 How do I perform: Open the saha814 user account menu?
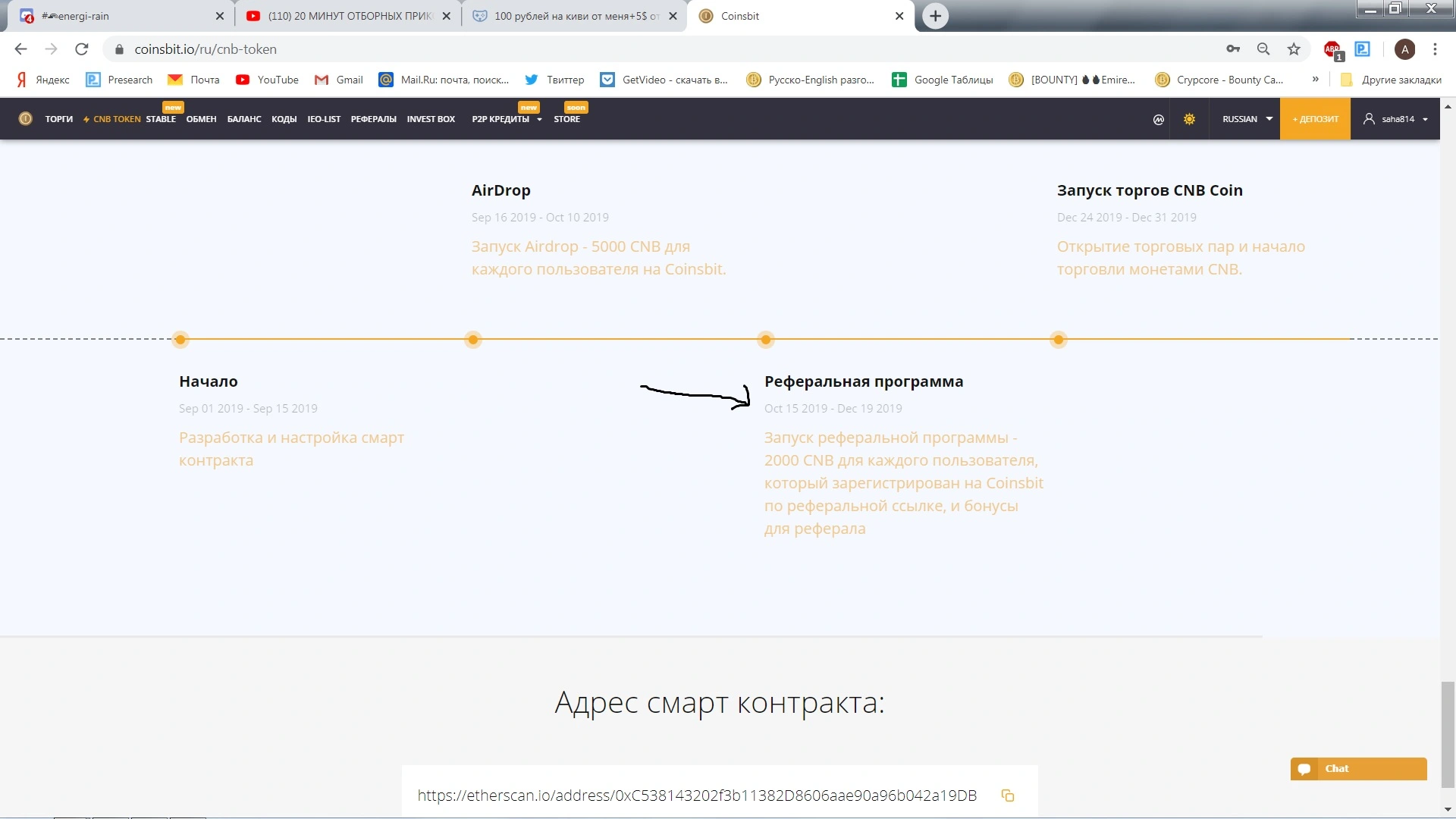click(1396, 119)
